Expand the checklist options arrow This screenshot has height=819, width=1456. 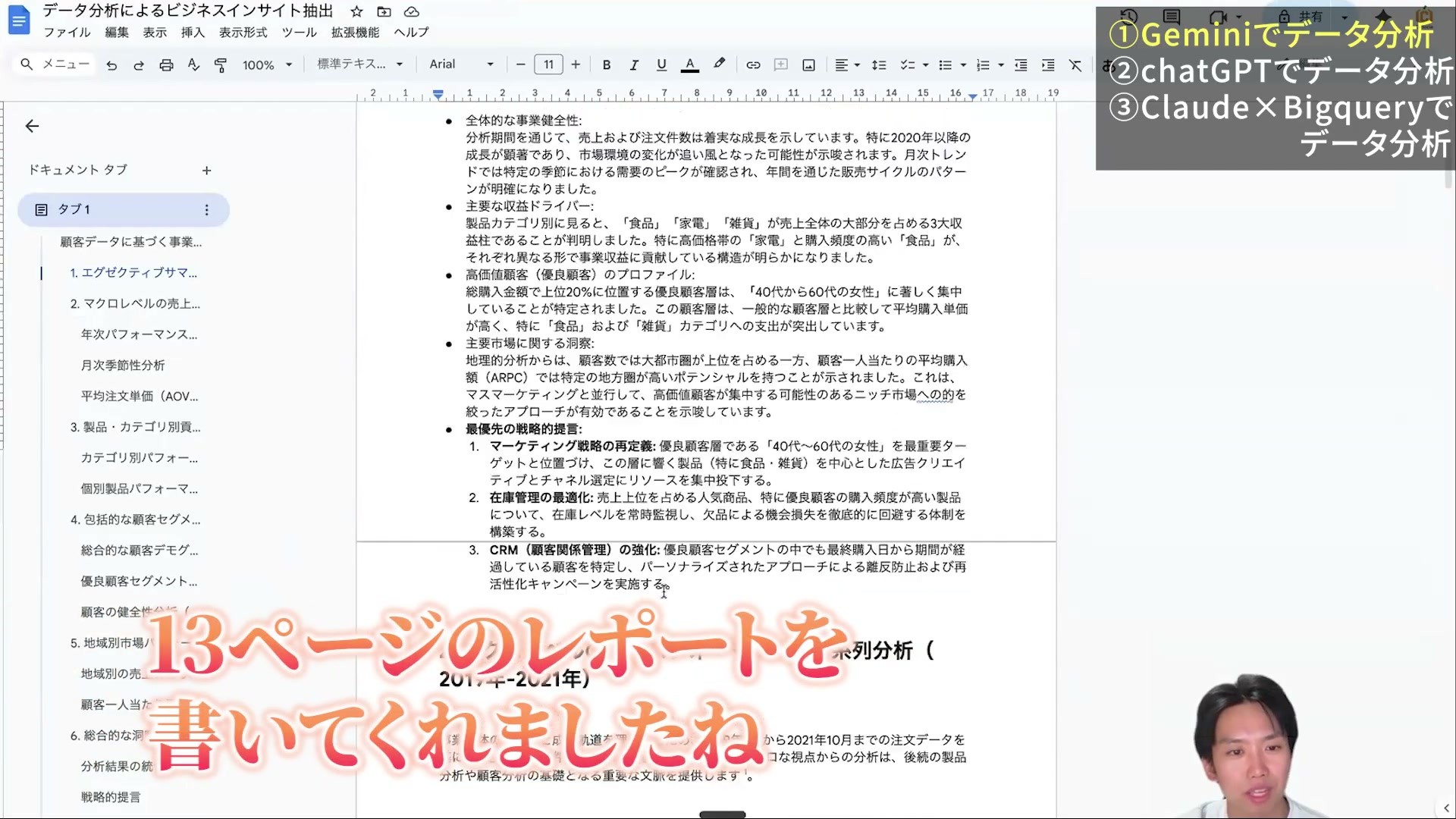tap(925, 65)
